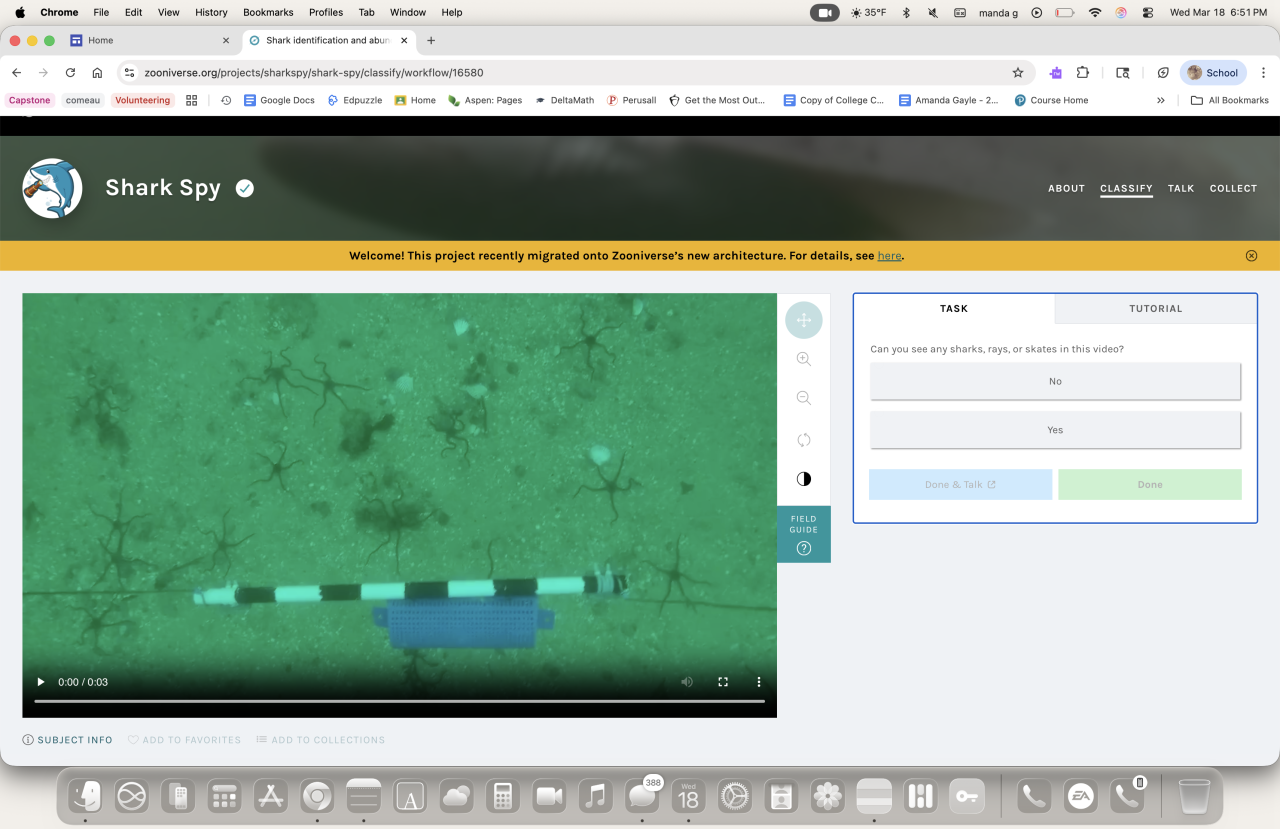Click the address bar URL
The image size is (1280, 829).
coord(314,73)
